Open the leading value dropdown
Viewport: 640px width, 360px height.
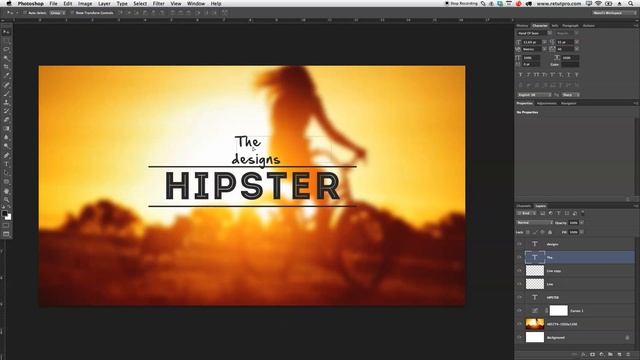pos(577,42)
